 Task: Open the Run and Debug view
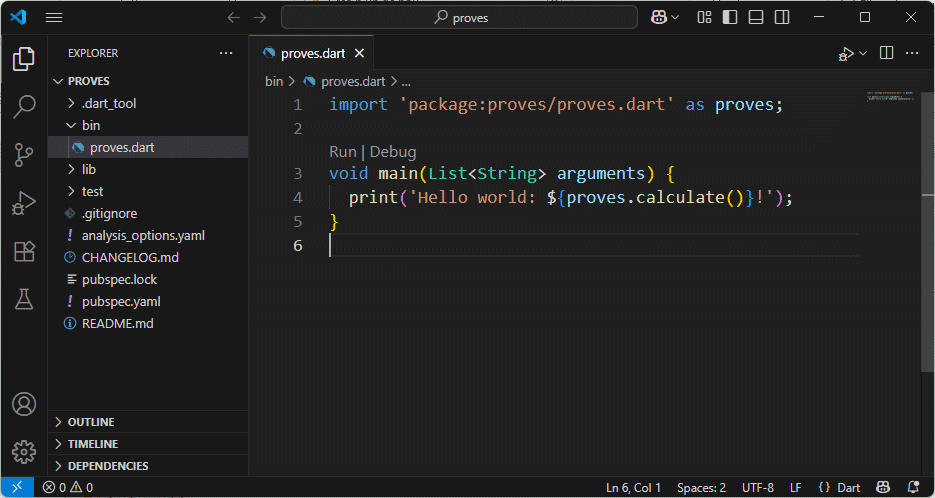(x=24, y=203)
